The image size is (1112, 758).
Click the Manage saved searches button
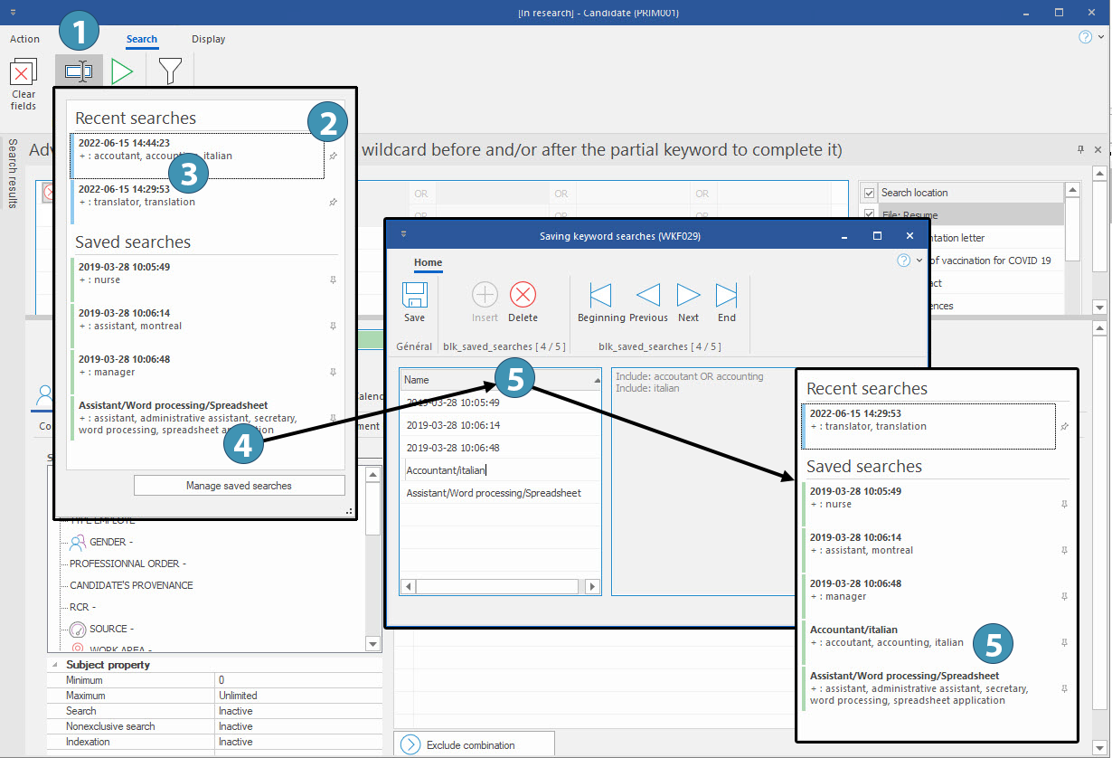[x=239, y=486]
